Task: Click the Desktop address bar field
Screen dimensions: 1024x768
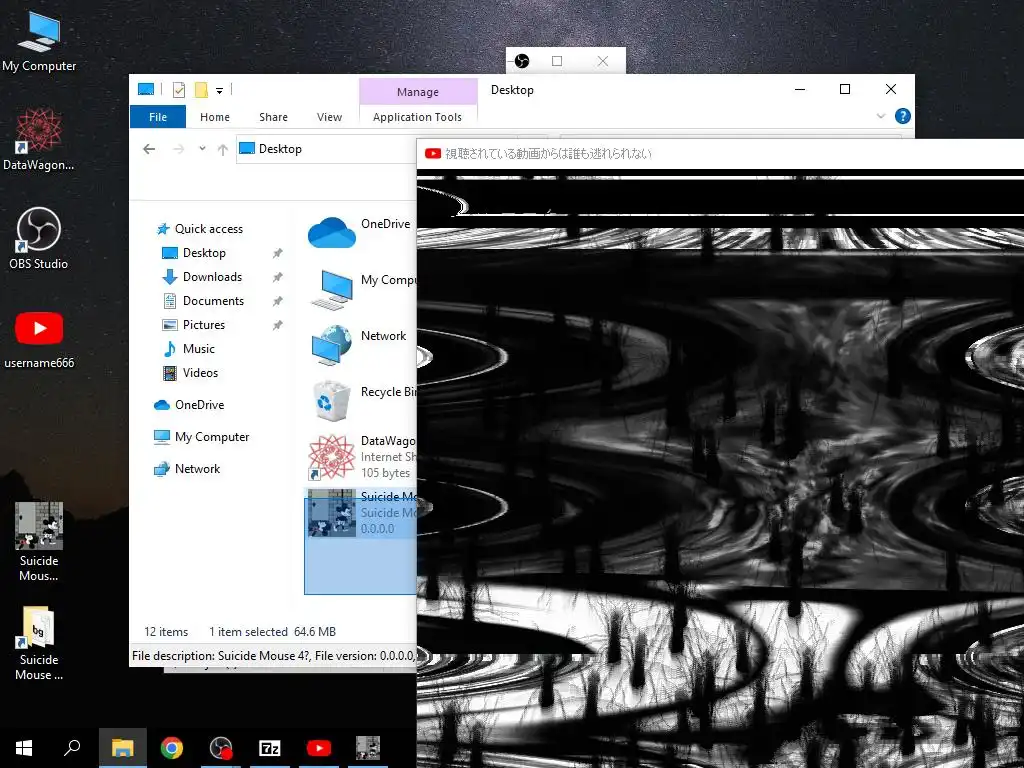Action: [327, 149]
